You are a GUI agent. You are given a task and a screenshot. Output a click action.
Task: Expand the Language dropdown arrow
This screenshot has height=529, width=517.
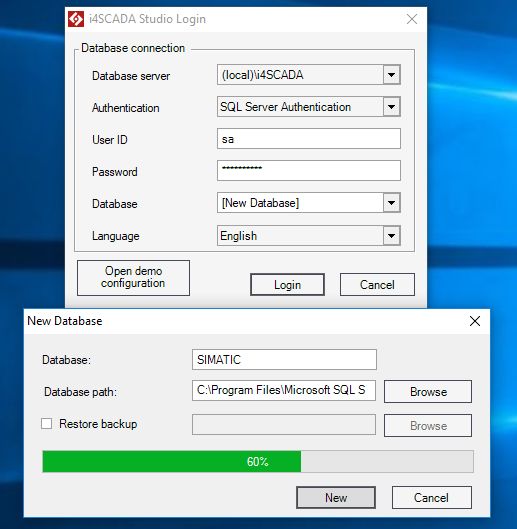[x=391, y=235]
